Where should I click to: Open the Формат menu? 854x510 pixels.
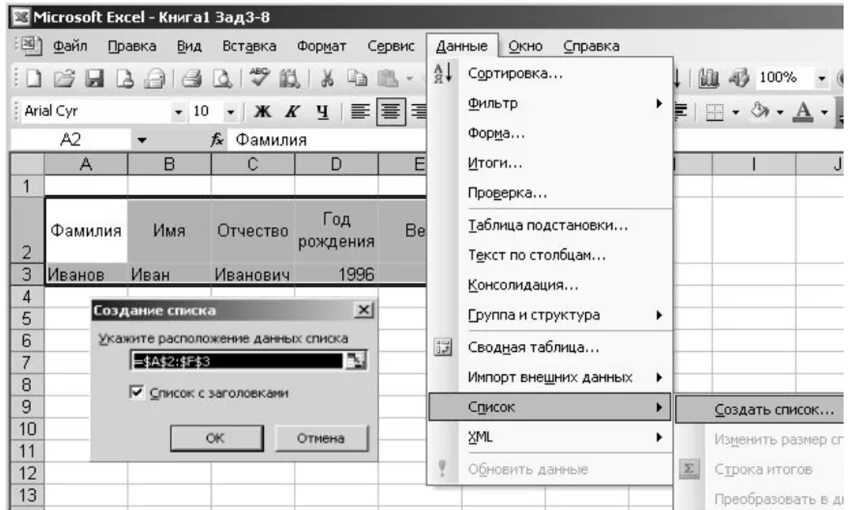pos(321,46)
